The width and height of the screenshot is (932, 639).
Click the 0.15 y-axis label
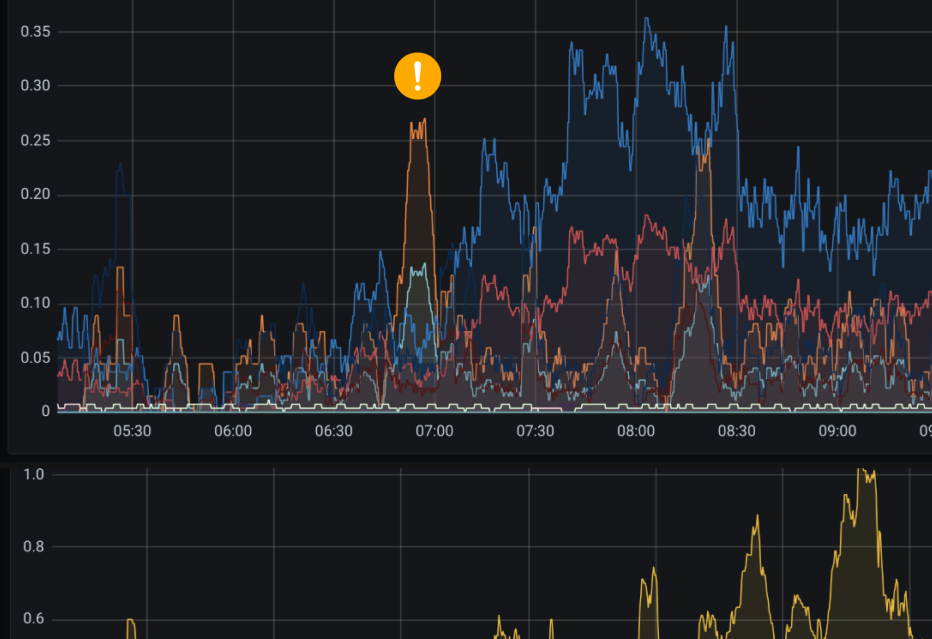[x=35, y=249]
